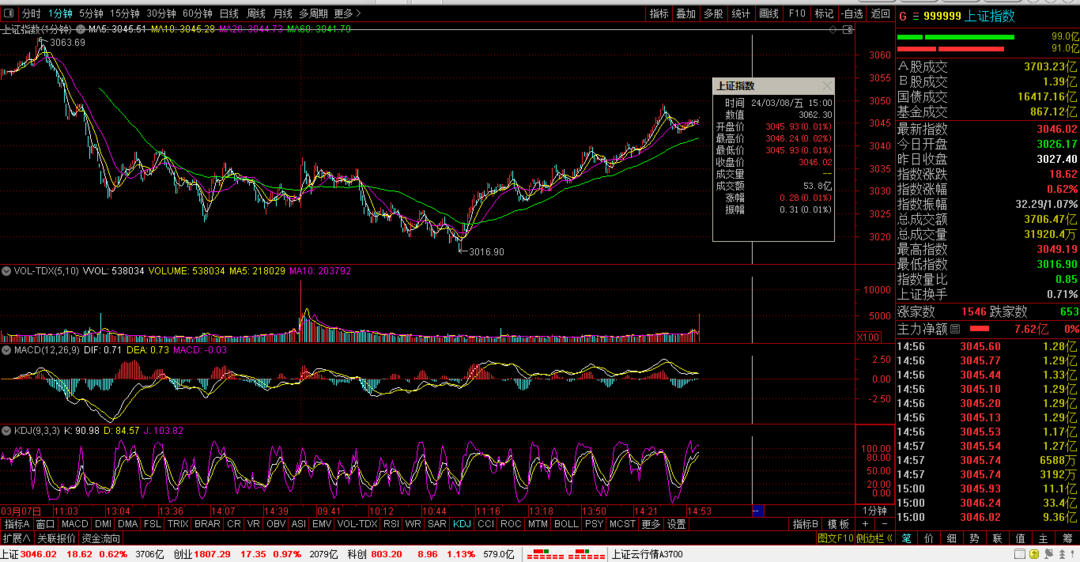This screenshot has width=1080, height=562.
Task: Collapse the 侧边栏 sidebar
Action: coord(874,538)
